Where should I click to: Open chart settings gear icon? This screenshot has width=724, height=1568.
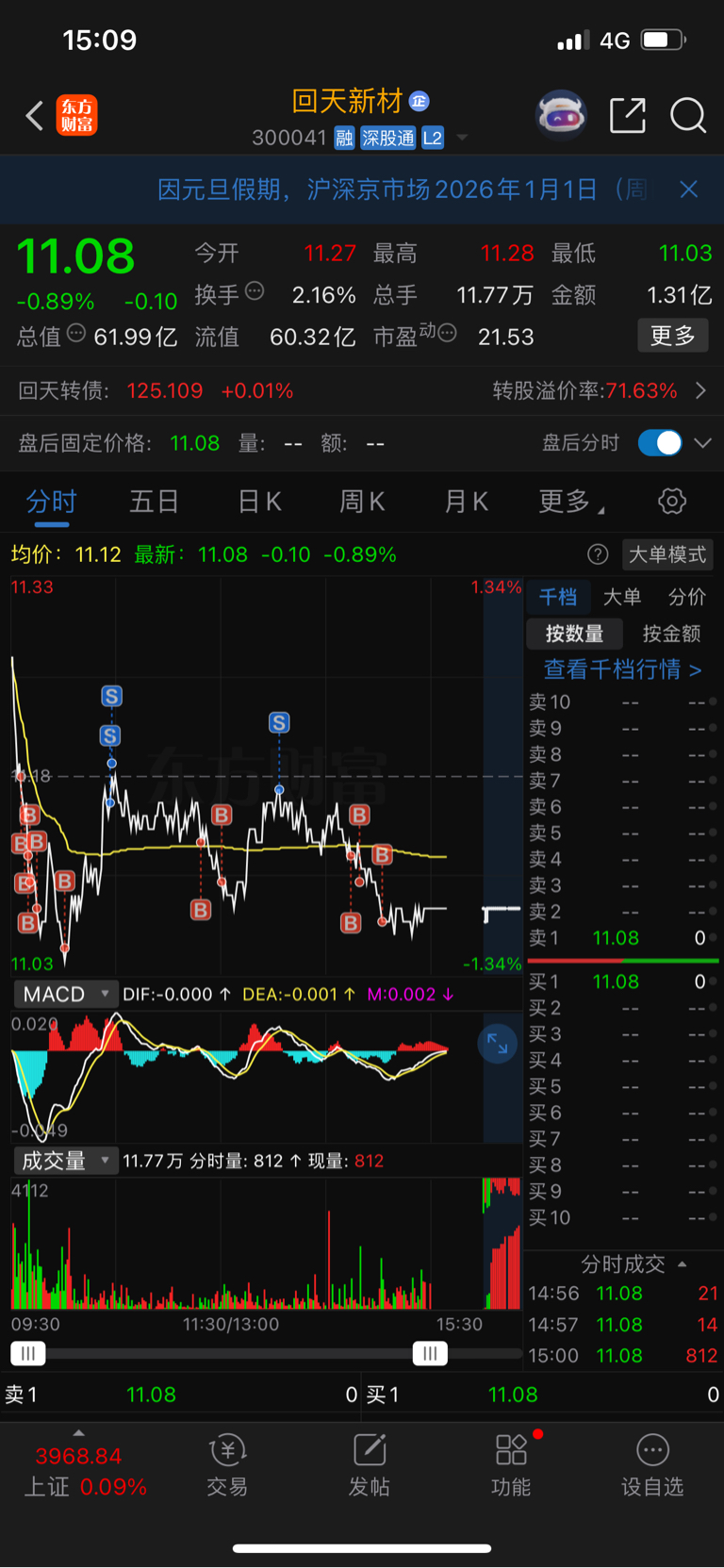pos(672,501)
